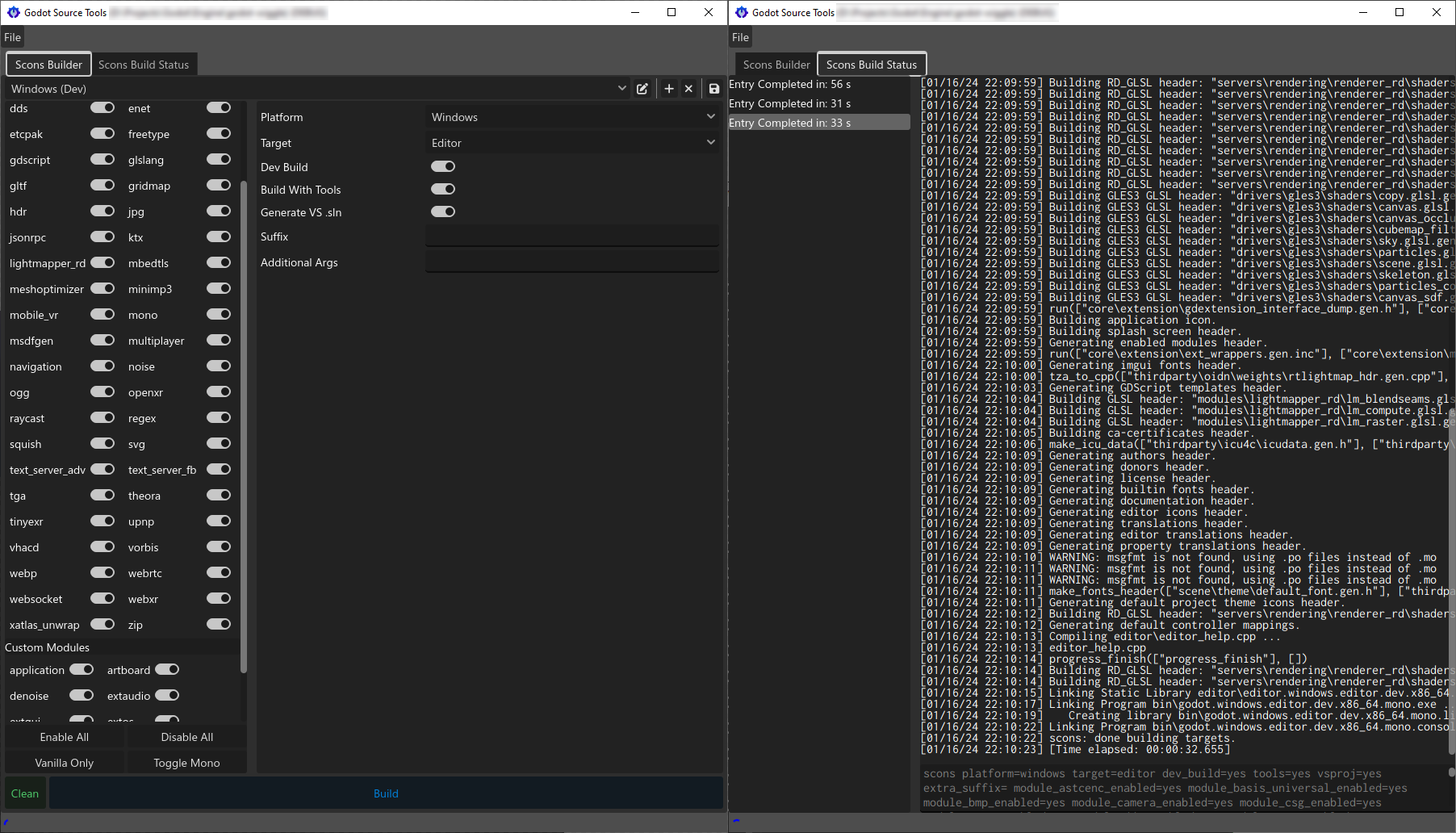Toggle the artboard custom module switch

(x=167, y=669)
